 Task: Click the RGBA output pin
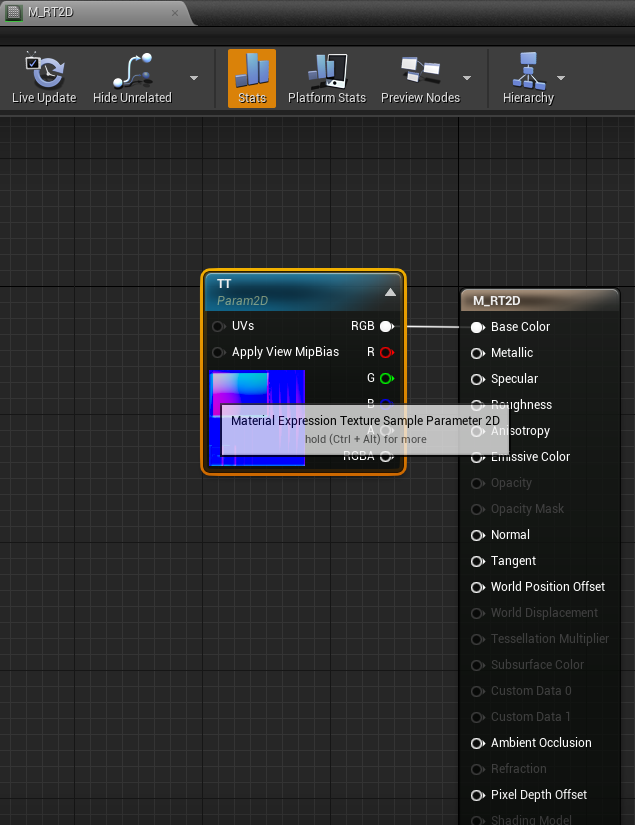[x=387, y=456]
